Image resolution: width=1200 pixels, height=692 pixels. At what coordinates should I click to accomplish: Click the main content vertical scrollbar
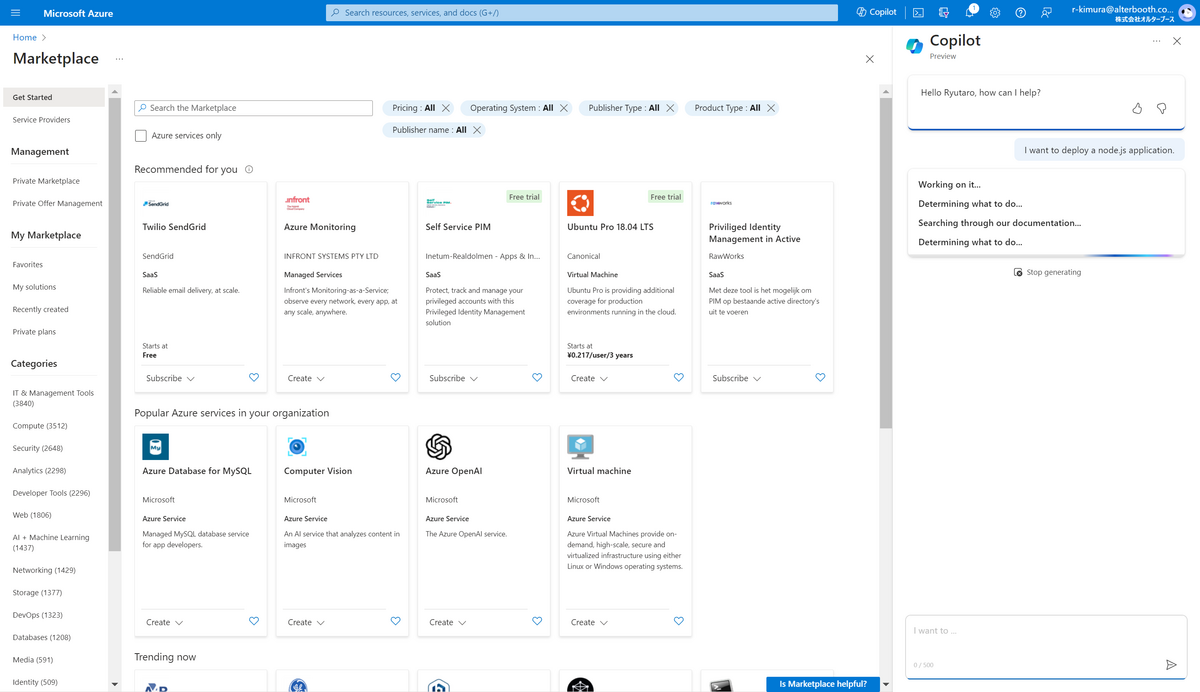coord(886,264)
